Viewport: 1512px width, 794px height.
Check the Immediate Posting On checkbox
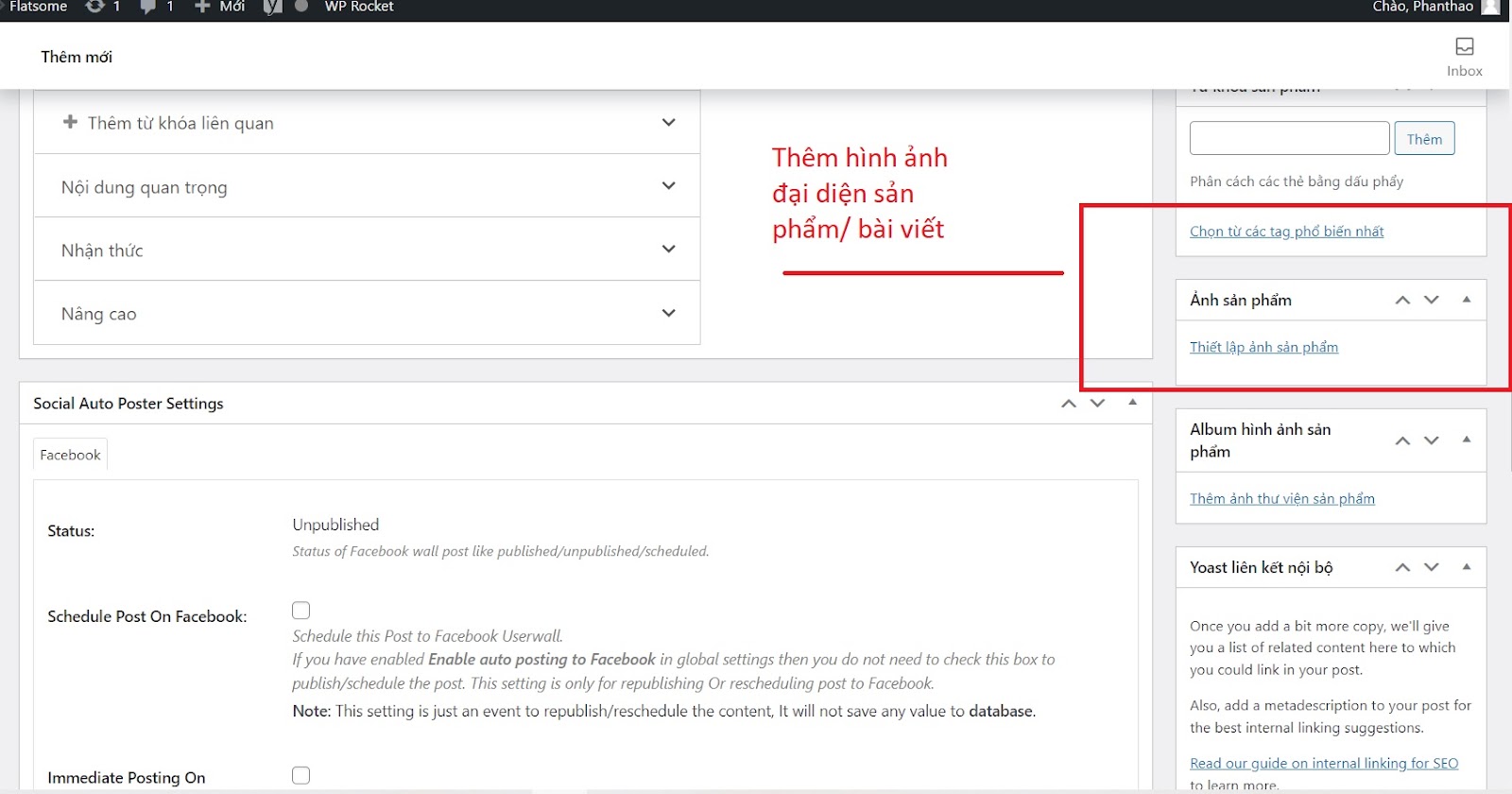click(301, 775)
